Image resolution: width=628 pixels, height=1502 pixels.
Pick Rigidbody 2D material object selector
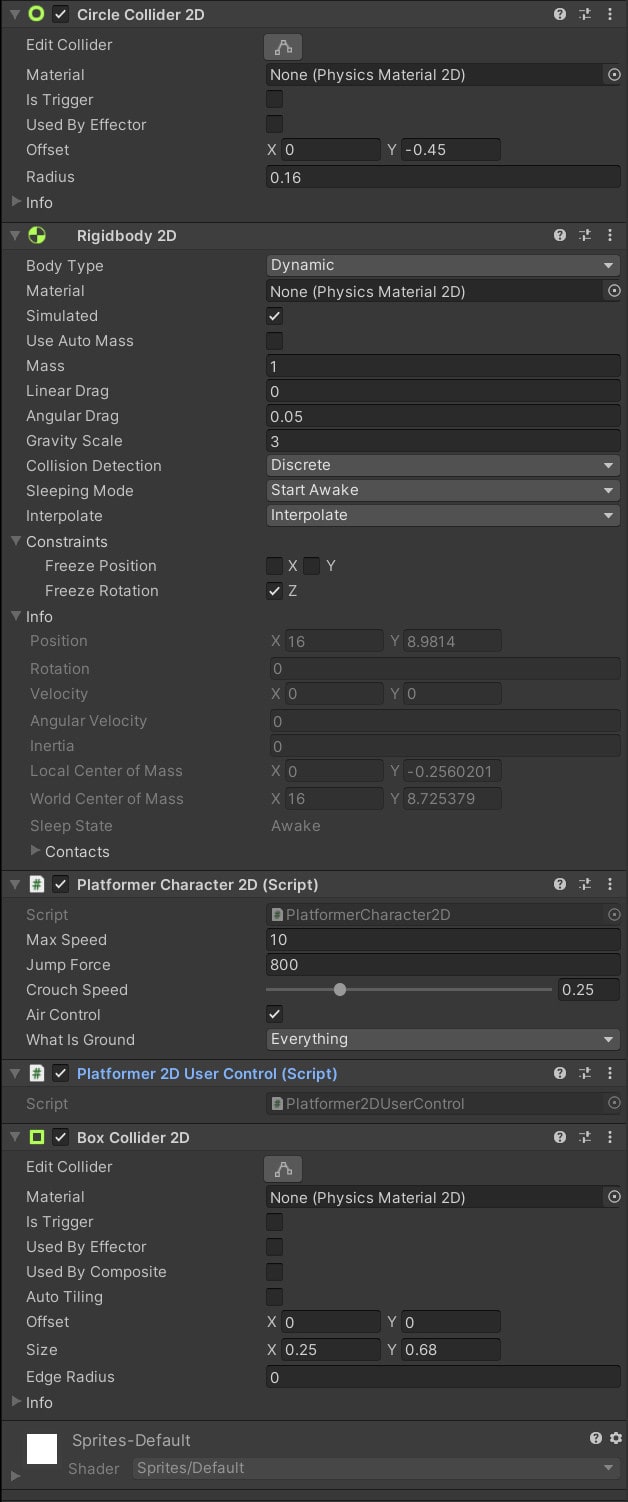click(614, 291)
